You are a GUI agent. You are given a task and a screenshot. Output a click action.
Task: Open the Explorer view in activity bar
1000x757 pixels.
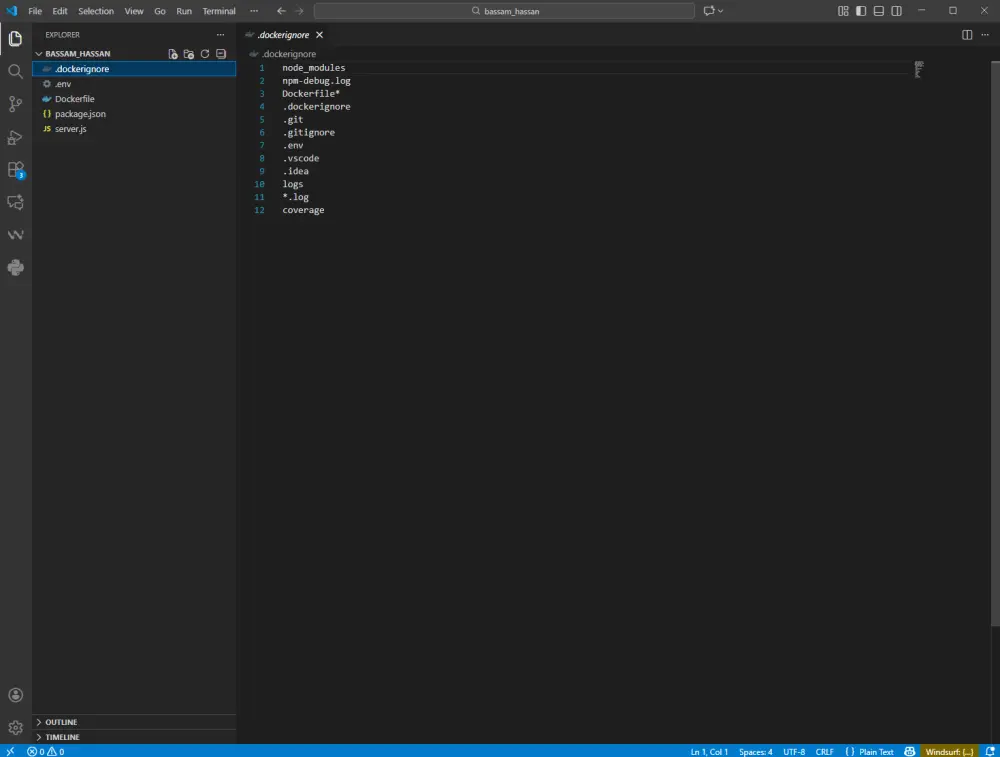(15, 38)
